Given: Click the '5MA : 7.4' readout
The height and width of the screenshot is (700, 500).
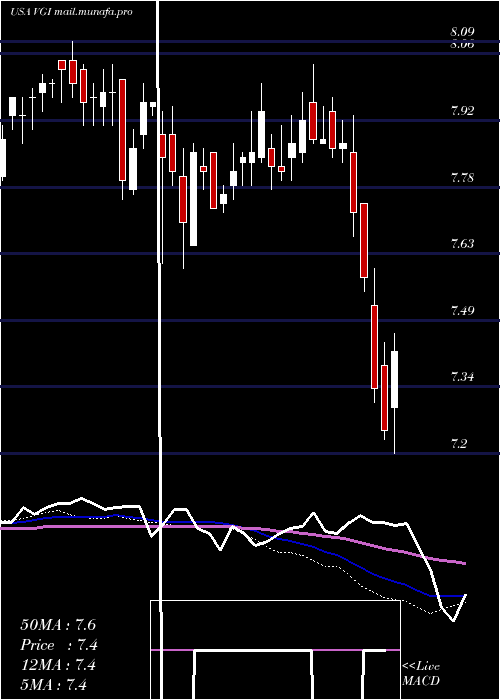Looking at the screenshot, I should pyautogui.click(x=54, y=685).
